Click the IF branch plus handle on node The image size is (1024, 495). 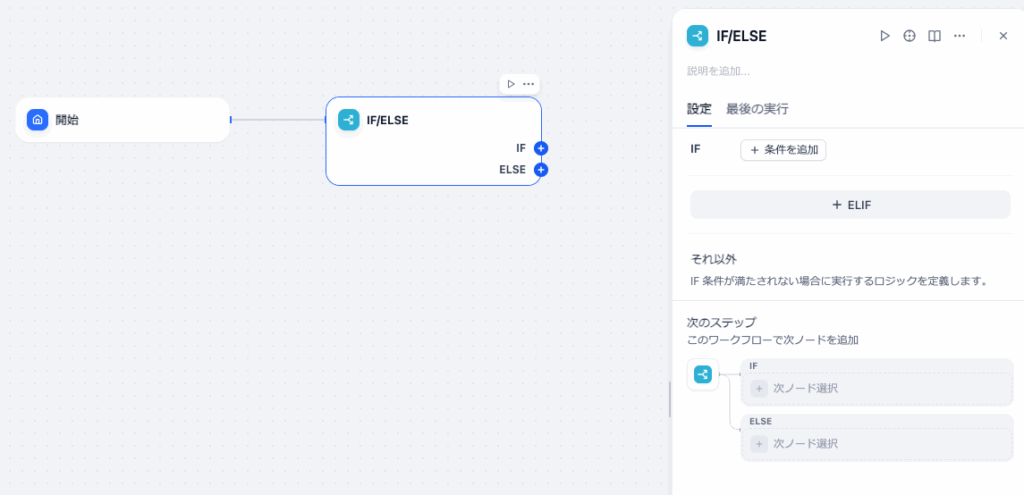click(541, 148)
